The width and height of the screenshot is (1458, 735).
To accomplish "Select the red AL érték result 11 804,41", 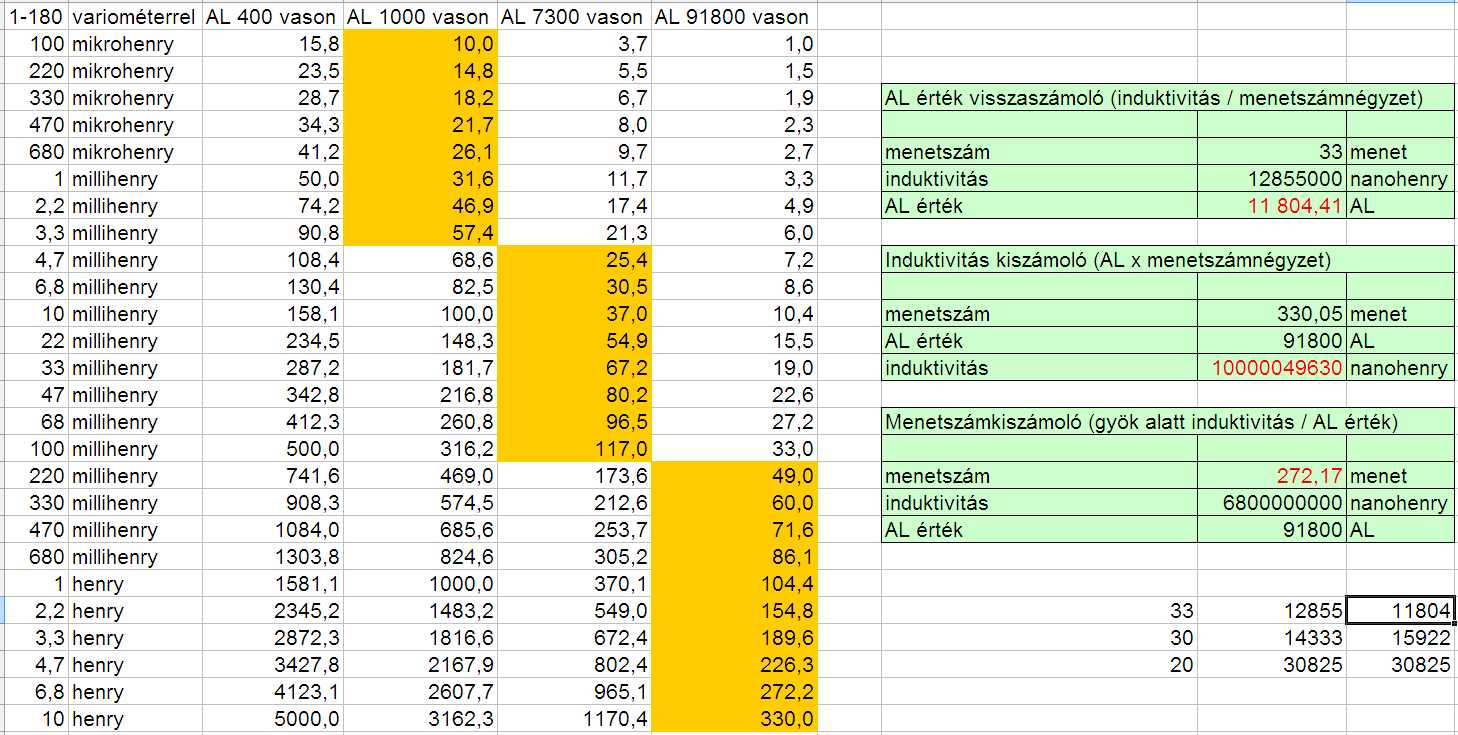I will point(1271,206).
